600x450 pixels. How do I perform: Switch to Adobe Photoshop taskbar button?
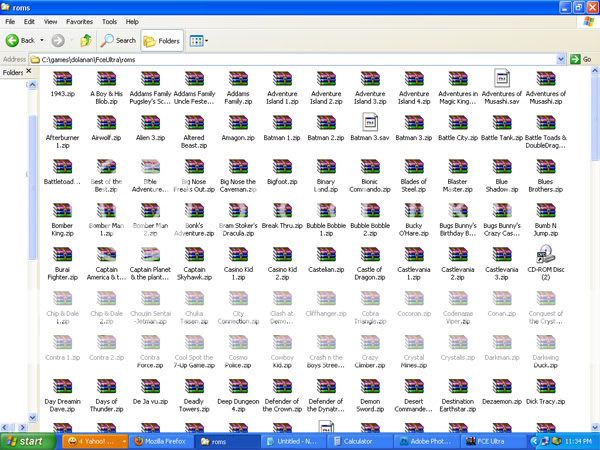[426, 442]
